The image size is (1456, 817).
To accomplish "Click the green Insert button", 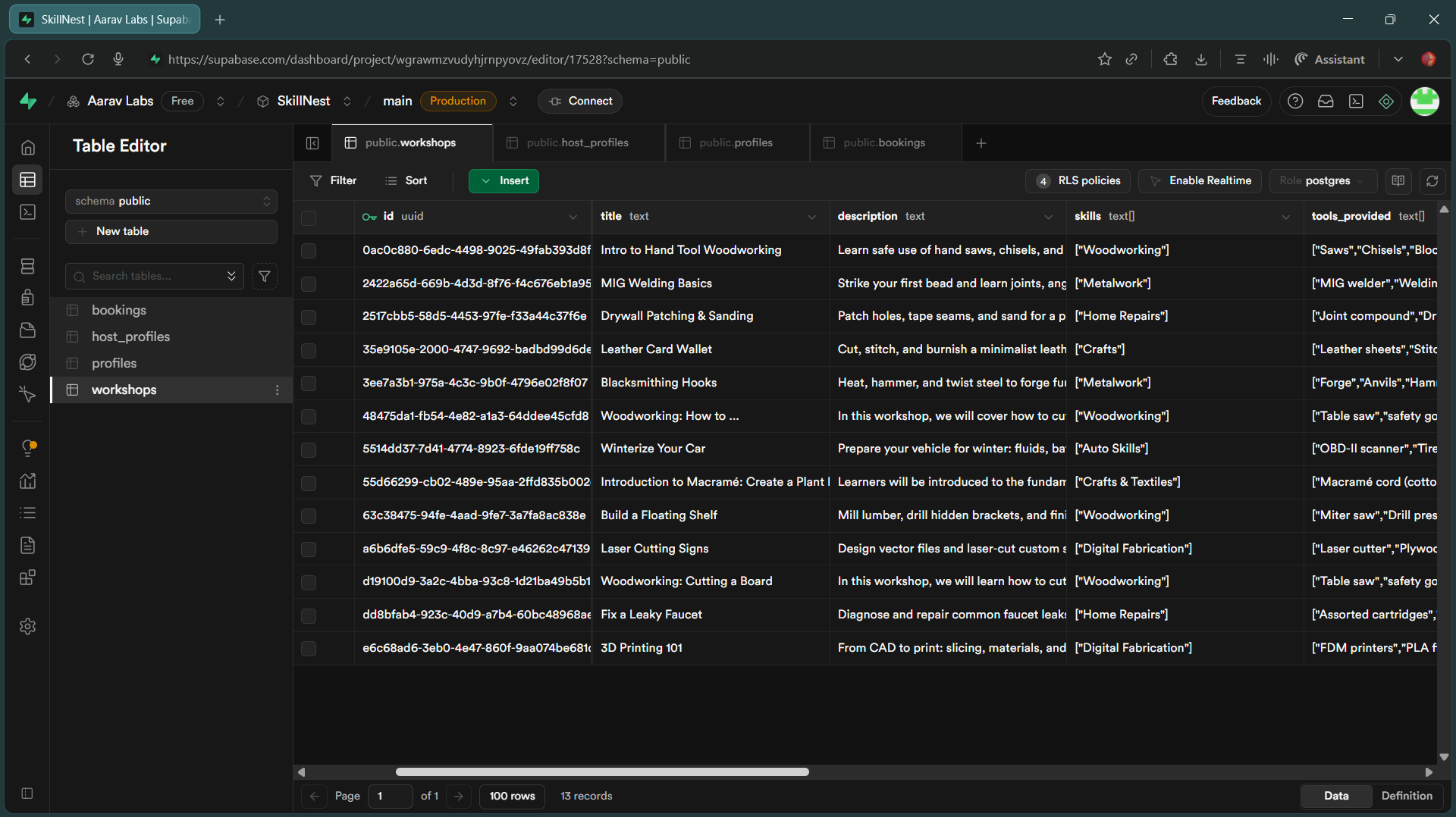I will pos(504,180).
